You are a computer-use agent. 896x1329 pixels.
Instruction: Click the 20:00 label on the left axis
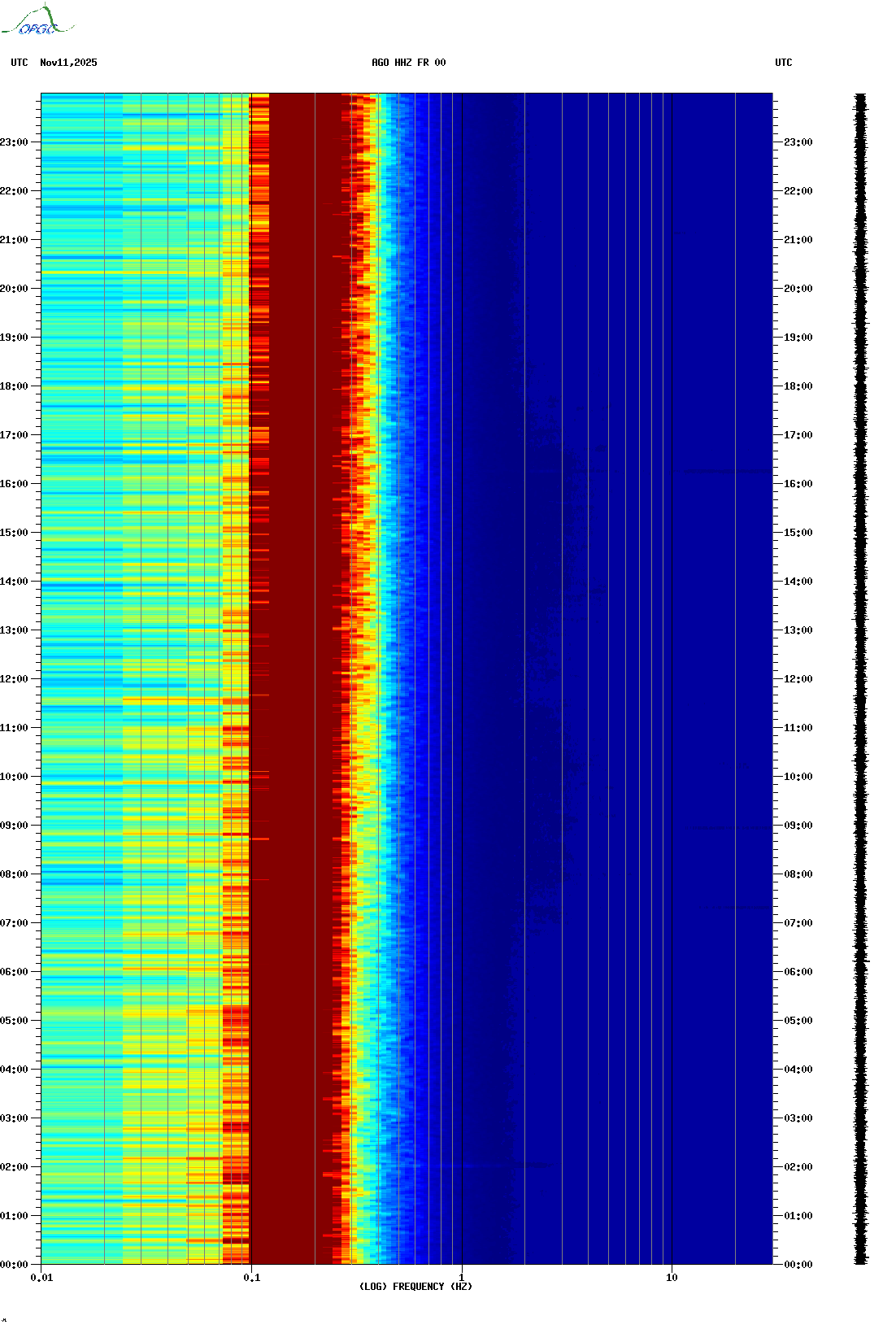click(14, 289)
